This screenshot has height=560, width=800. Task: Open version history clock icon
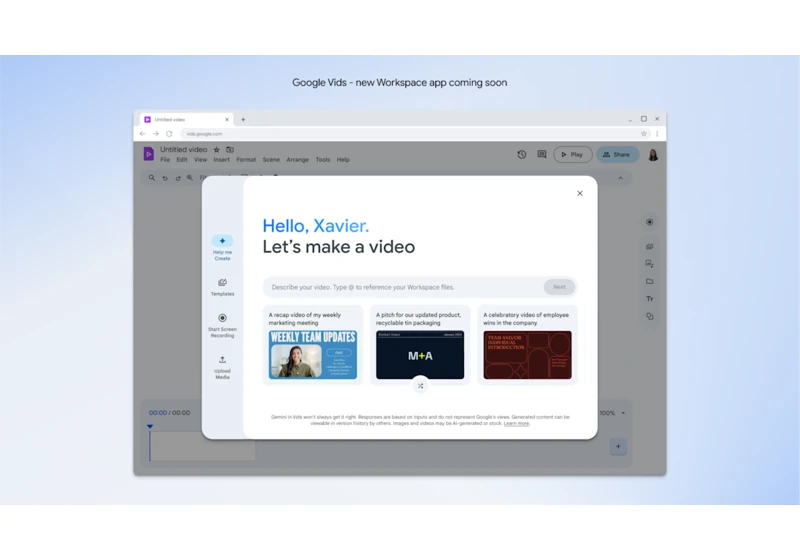pos(521,154)
